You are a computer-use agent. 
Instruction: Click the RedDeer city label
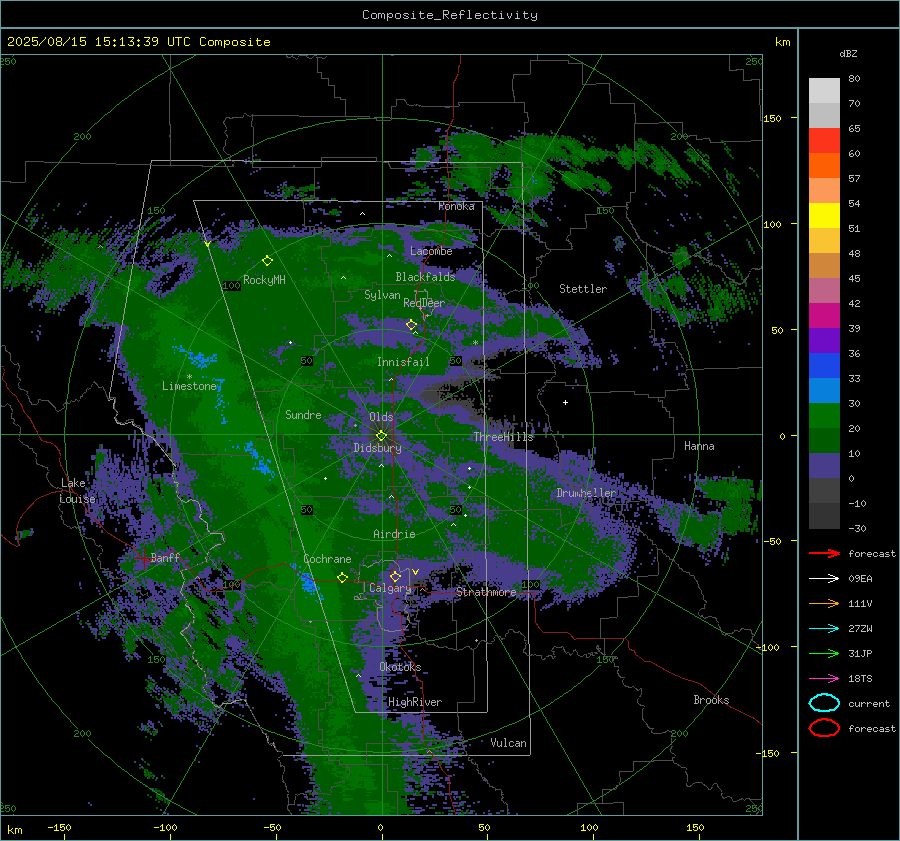click(424, 303)
